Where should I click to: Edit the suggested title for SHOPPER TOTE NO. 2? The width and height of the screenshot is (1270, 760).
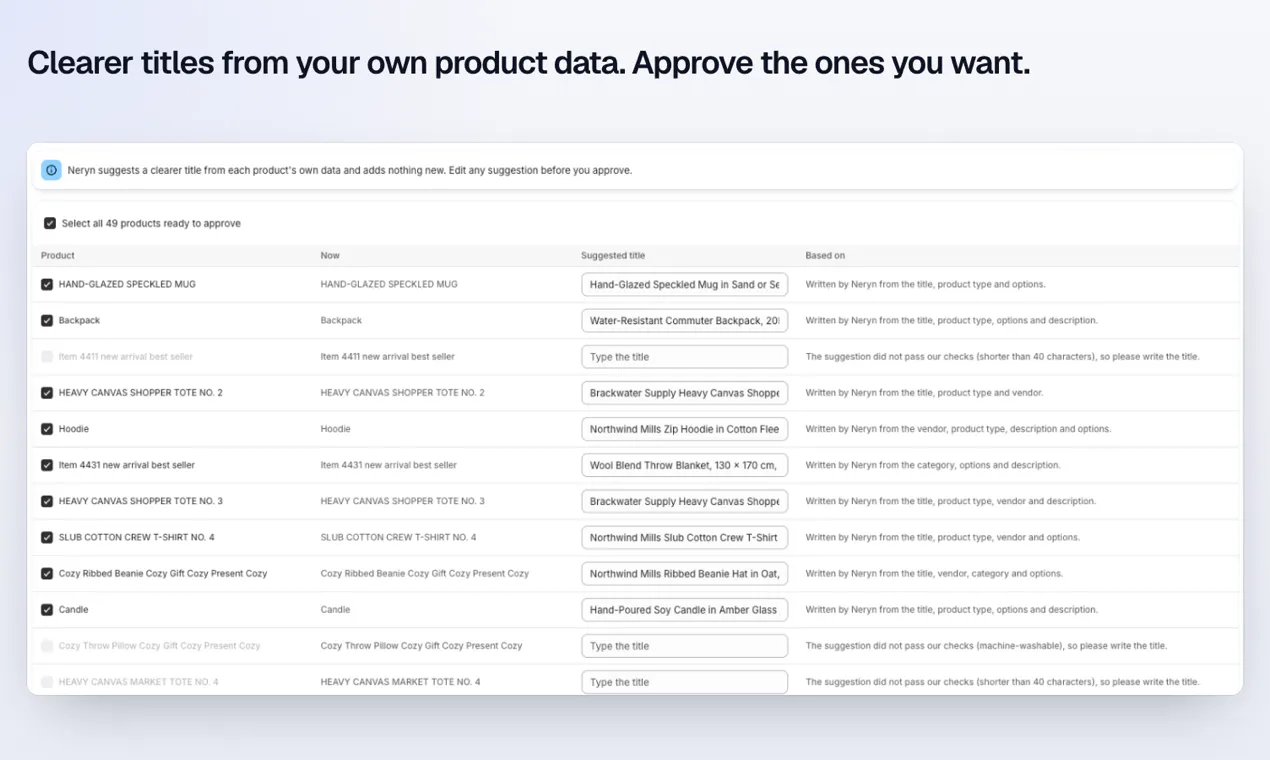click(685, 393)
